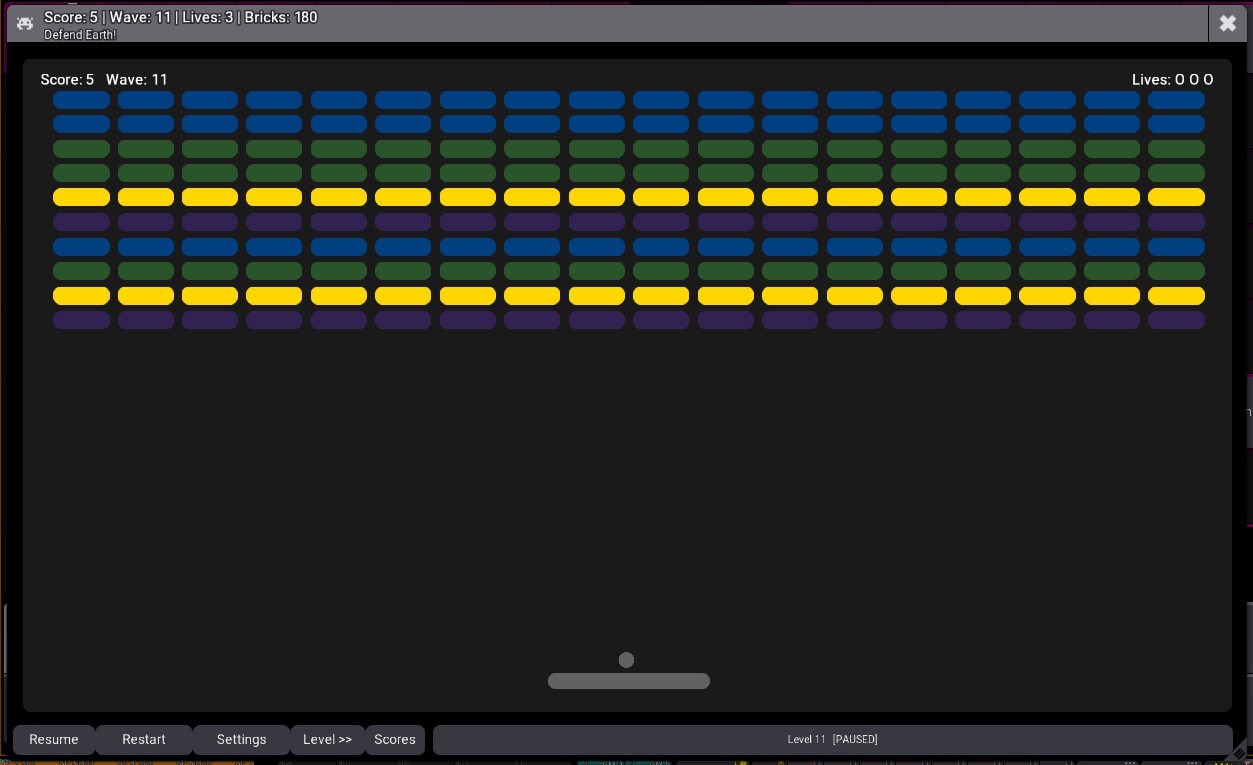1253x765 pixels.
Task: Click the Lives indicator in the playfield
Action: (x=1172, y=80)
